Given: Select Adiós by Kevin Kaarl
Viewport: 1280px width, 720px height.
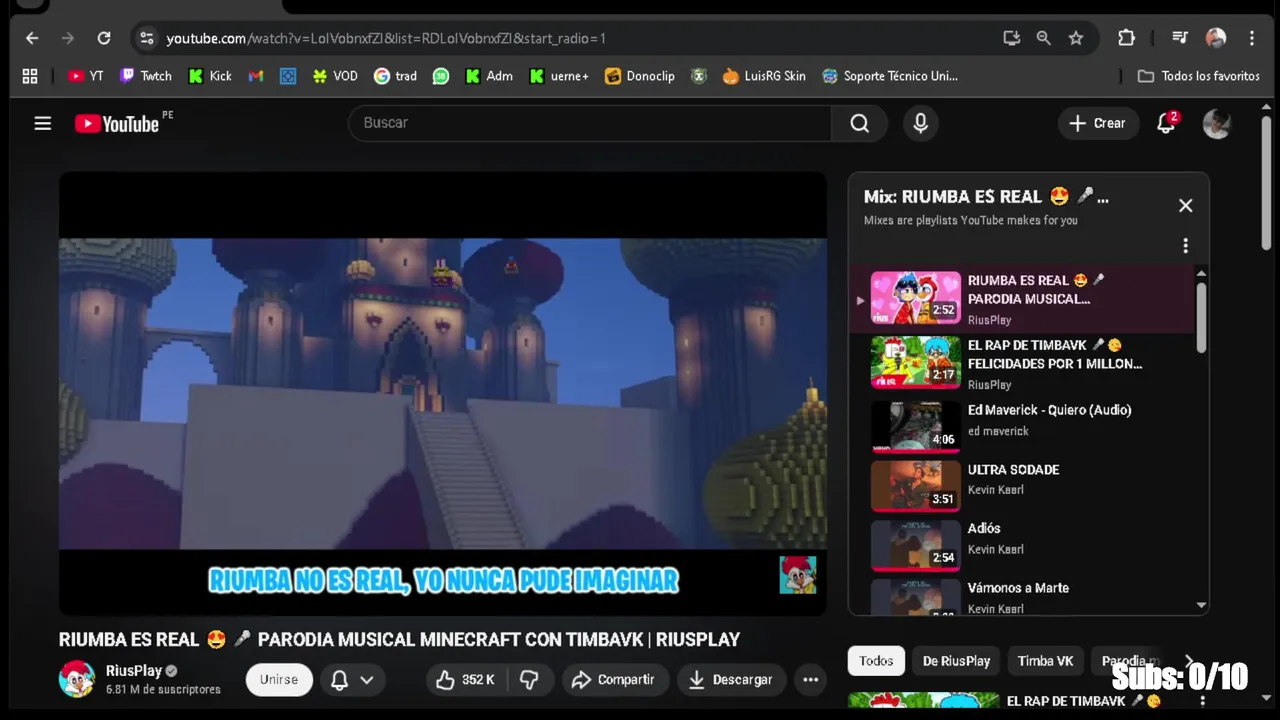Looking at the screenshot, I should coord(1022,543).
